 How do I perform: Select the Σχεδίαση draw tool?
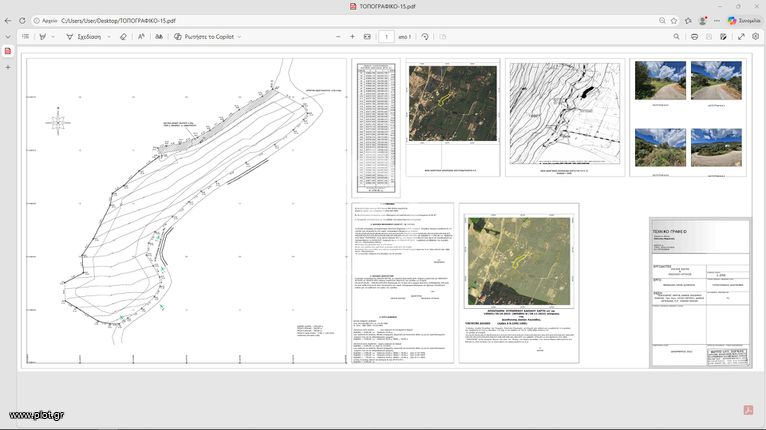[84, 37]
